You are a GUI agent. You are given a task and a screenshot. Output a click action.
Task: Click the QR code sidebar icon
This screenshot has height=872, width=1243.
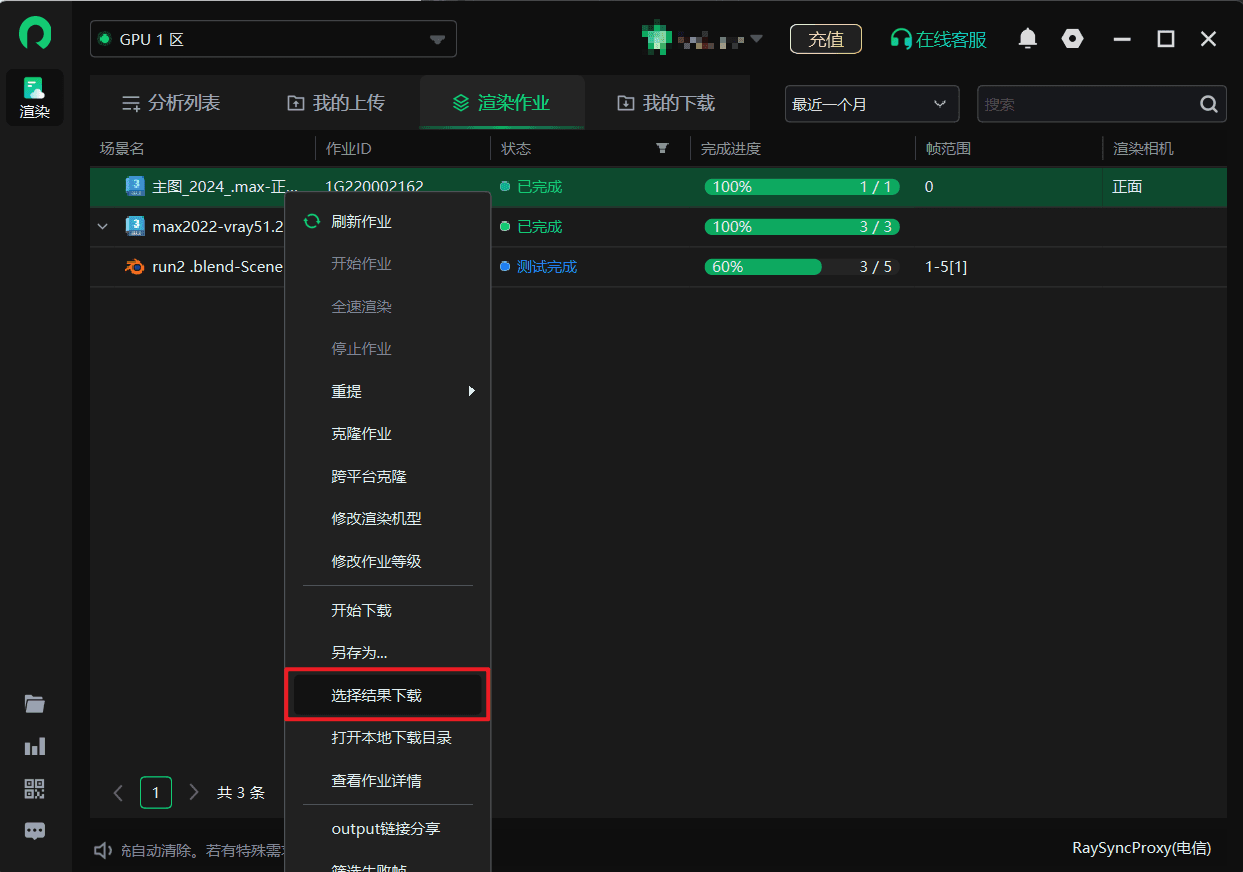tap(34, 788)
